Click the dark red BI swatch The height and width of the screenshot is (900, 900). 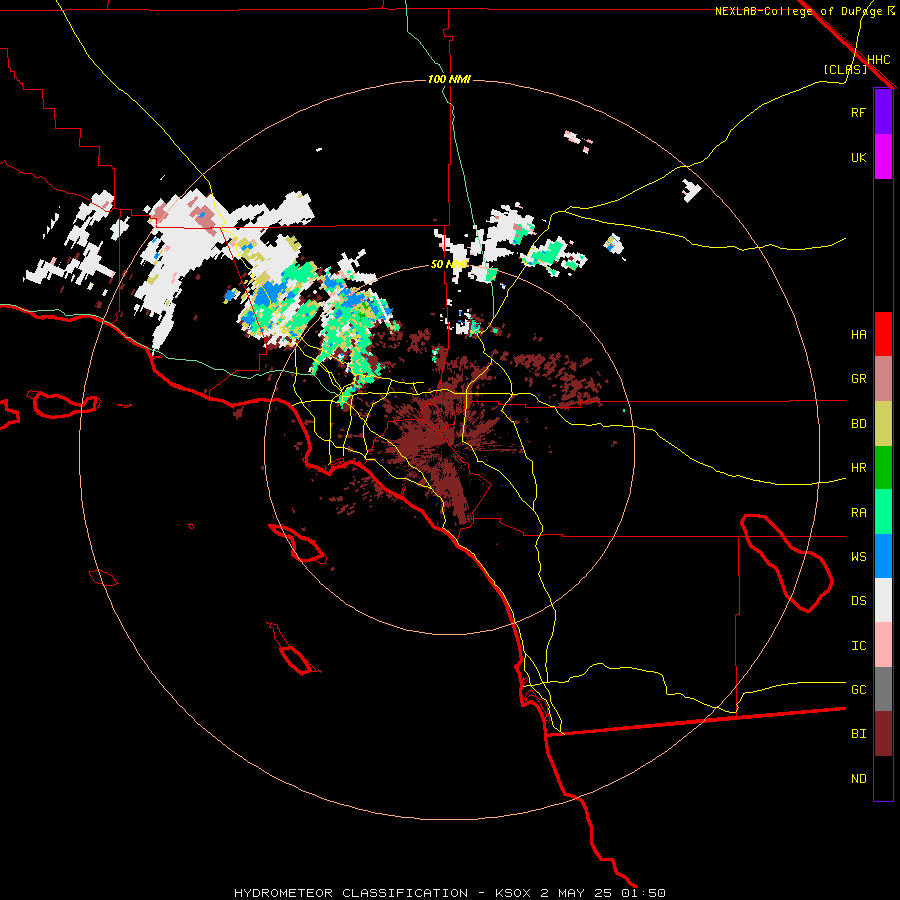[x=883, y=734]
